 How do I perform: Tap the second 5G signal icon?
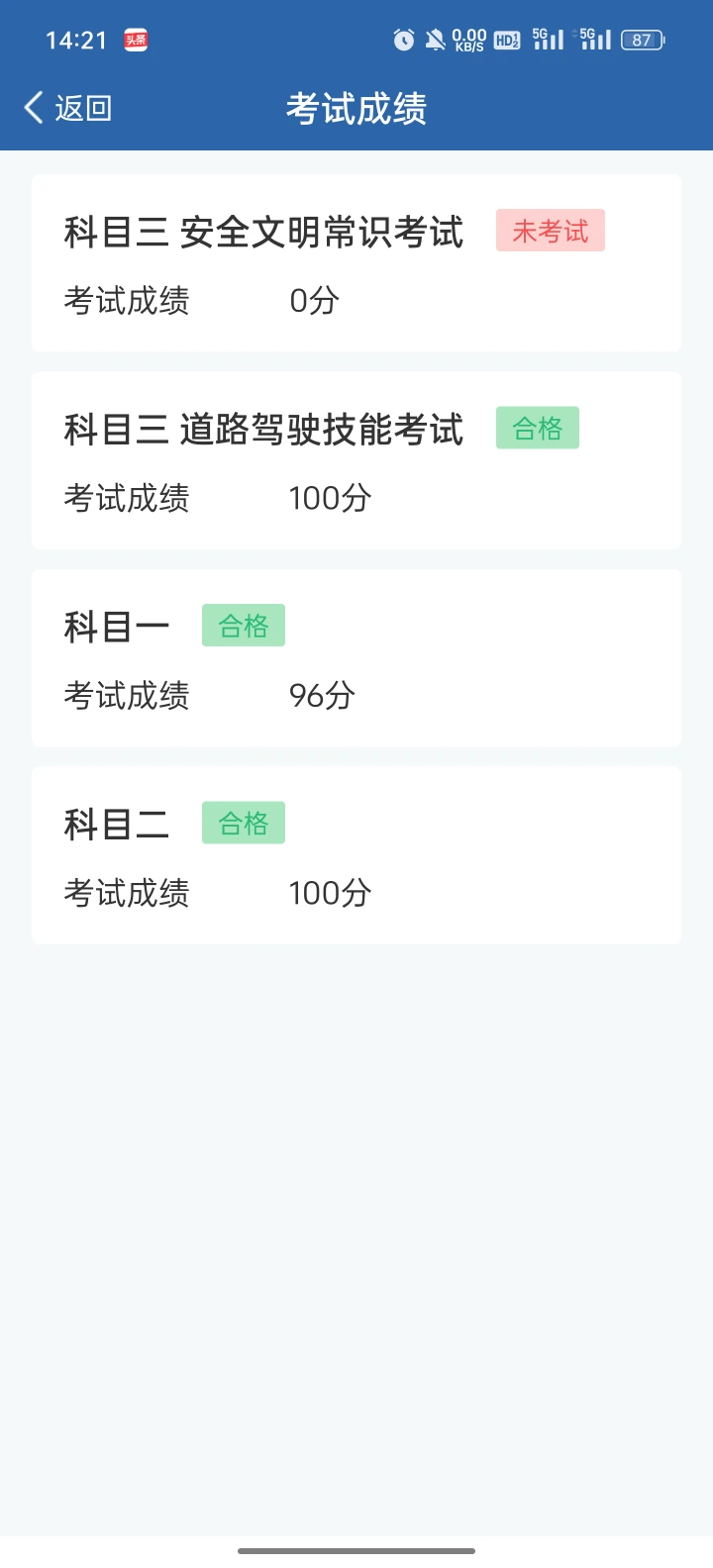tap(594, 40)
